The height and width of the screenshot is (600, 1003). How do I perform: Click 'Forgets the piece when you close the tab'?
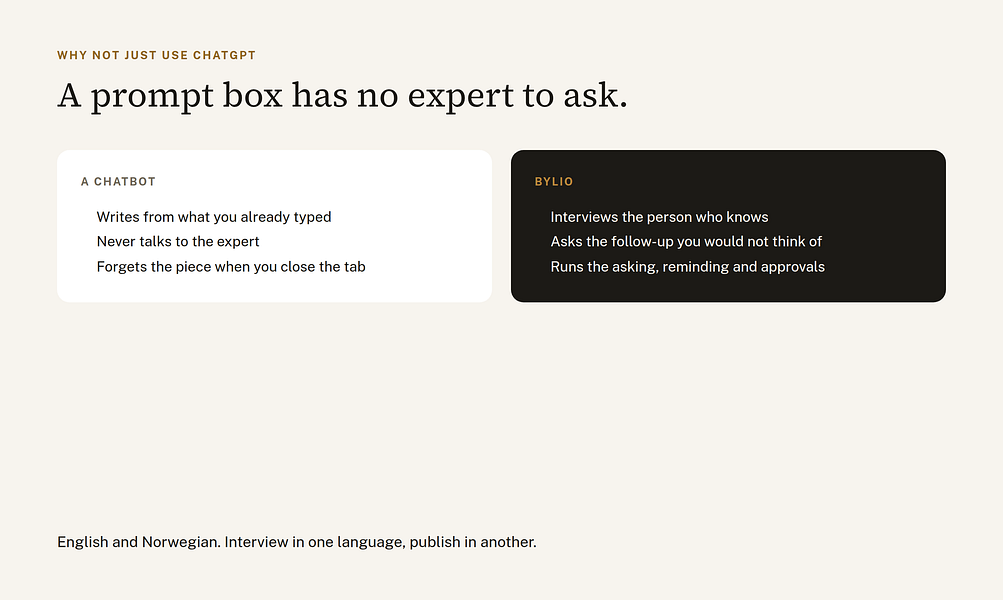pos(231,266)
